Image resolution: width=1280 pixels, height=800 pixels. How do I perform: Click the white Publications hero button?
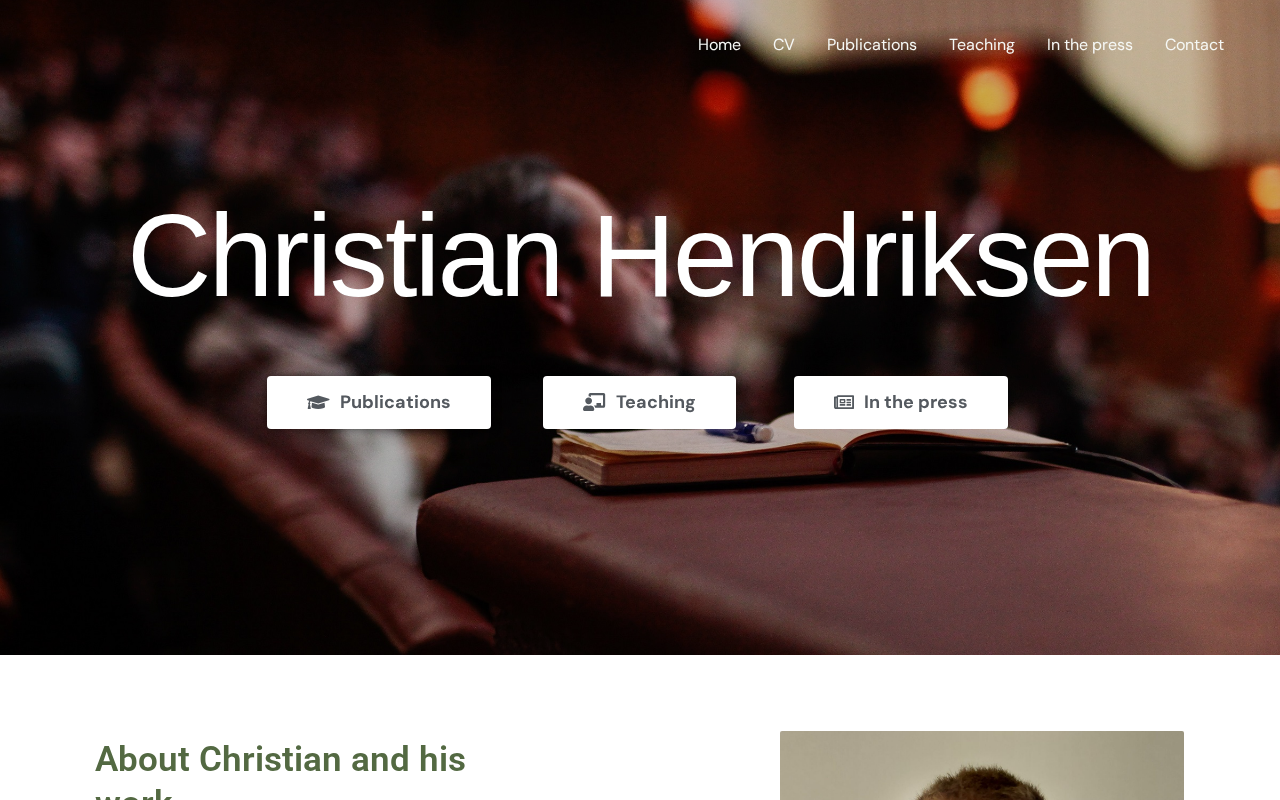379,402
